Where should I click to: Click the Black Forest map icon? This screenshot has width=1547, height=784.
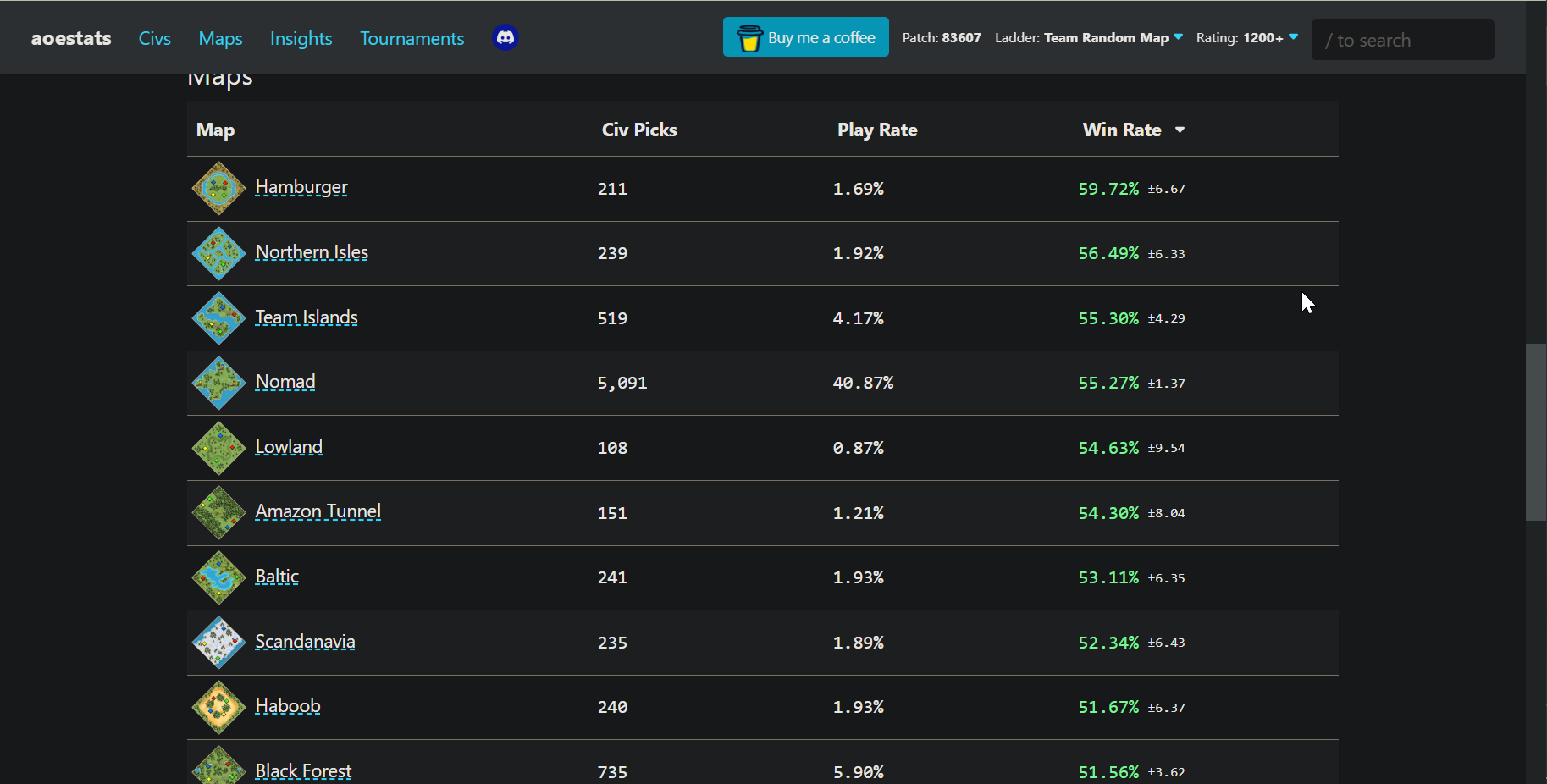point(218,765)
